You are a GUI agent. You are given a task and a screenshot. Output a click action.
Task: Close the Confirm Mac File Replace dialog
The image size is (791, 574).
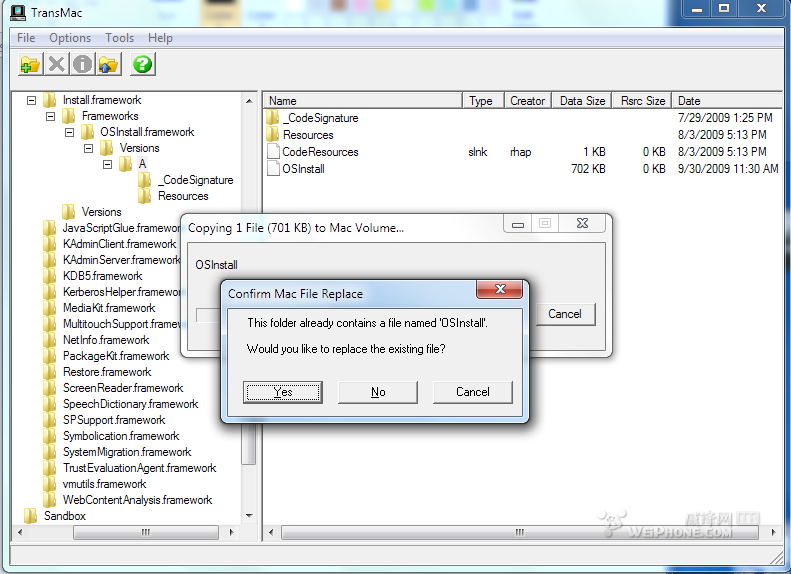pyautogui.click(x=500, y=289)
